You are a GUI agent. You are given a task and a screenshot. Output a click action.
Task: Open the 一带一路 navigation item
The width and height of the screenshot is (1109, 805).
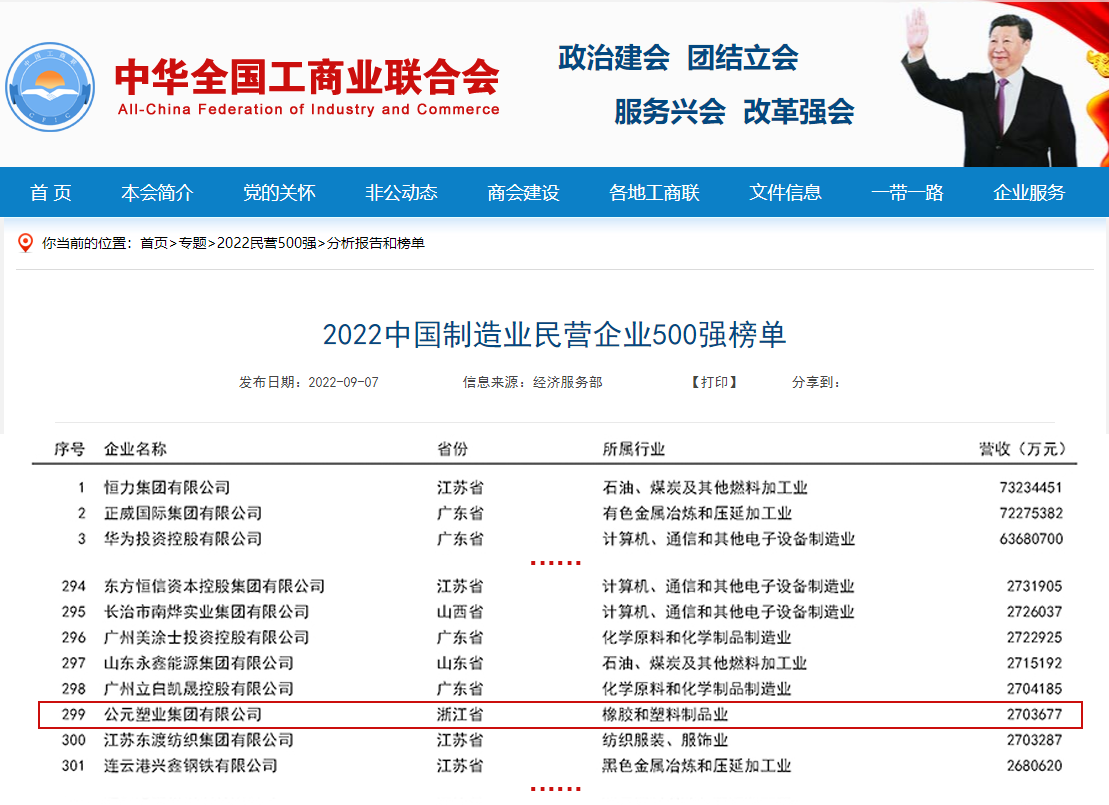907,192
